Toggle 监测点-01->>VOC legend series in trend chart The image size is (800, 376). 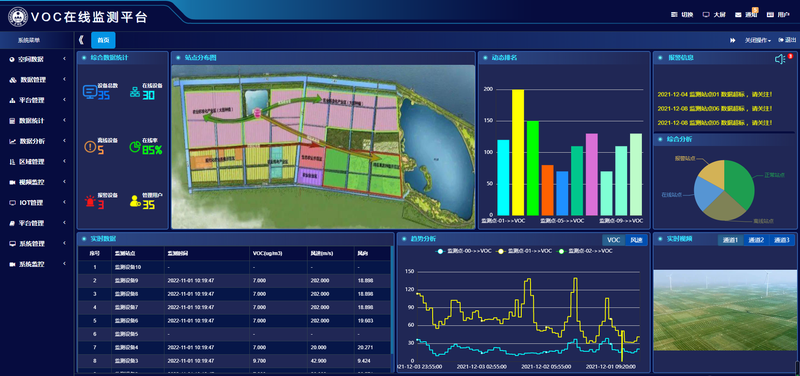(x=524, y=251)
